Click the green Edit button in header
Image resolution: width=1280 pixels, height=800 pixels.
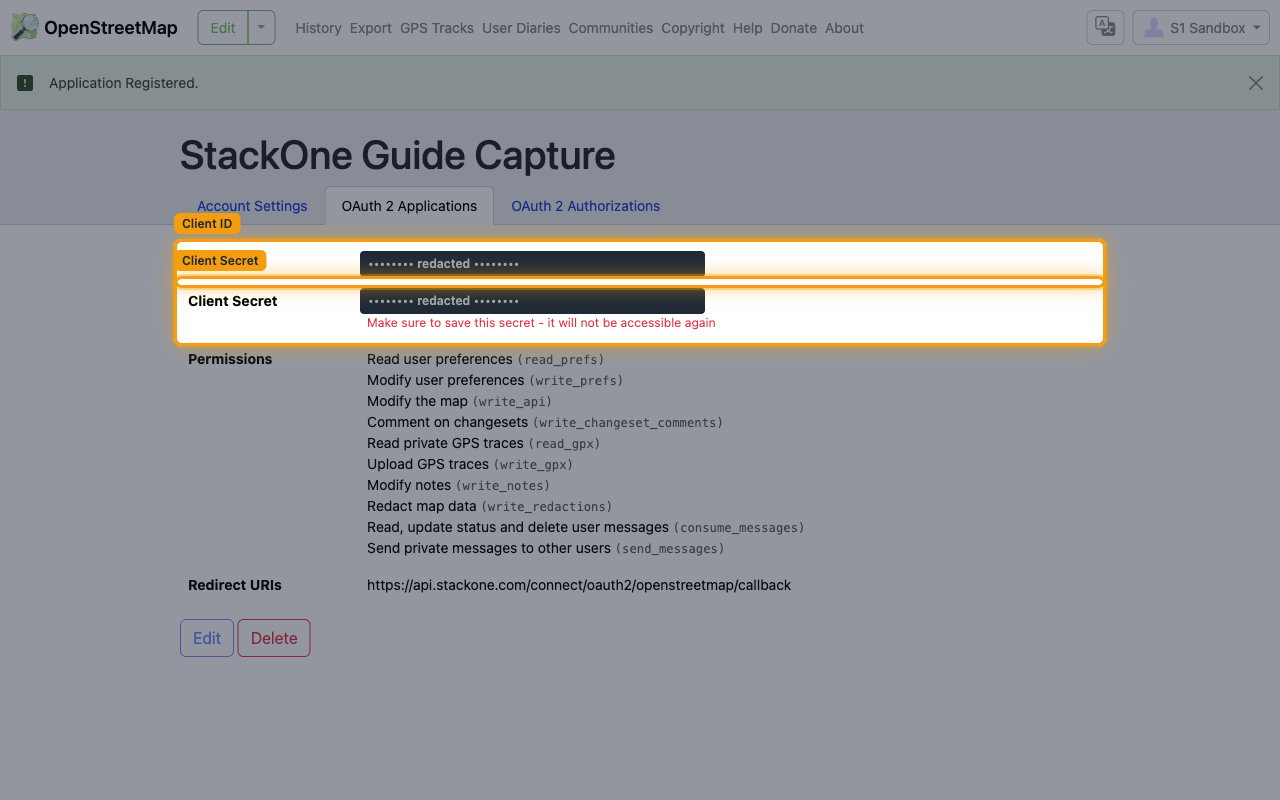click(x=223, y=28)
